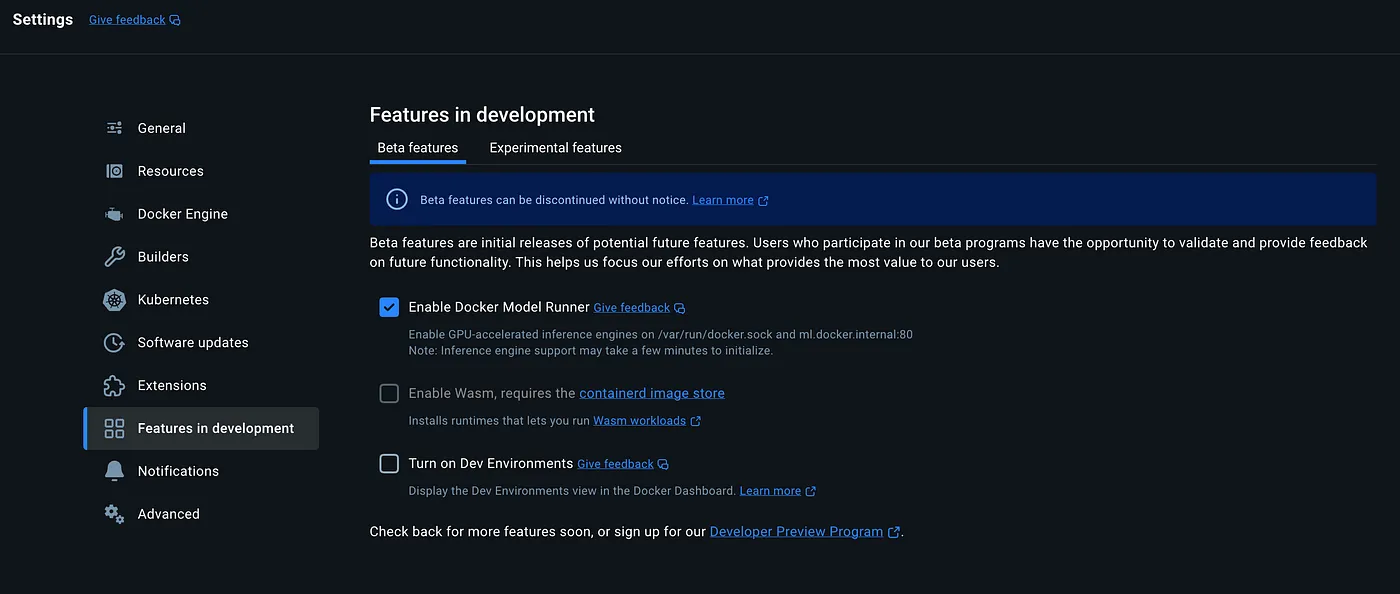Click text mentioning /var/run/docker.sock
Viewport: 1400px width, 594px height.
click(x=661, y=335)
